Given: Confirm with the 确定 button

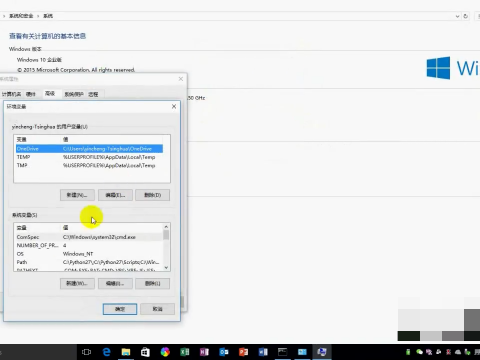Looking at the screenshot, I should [120, 309].
